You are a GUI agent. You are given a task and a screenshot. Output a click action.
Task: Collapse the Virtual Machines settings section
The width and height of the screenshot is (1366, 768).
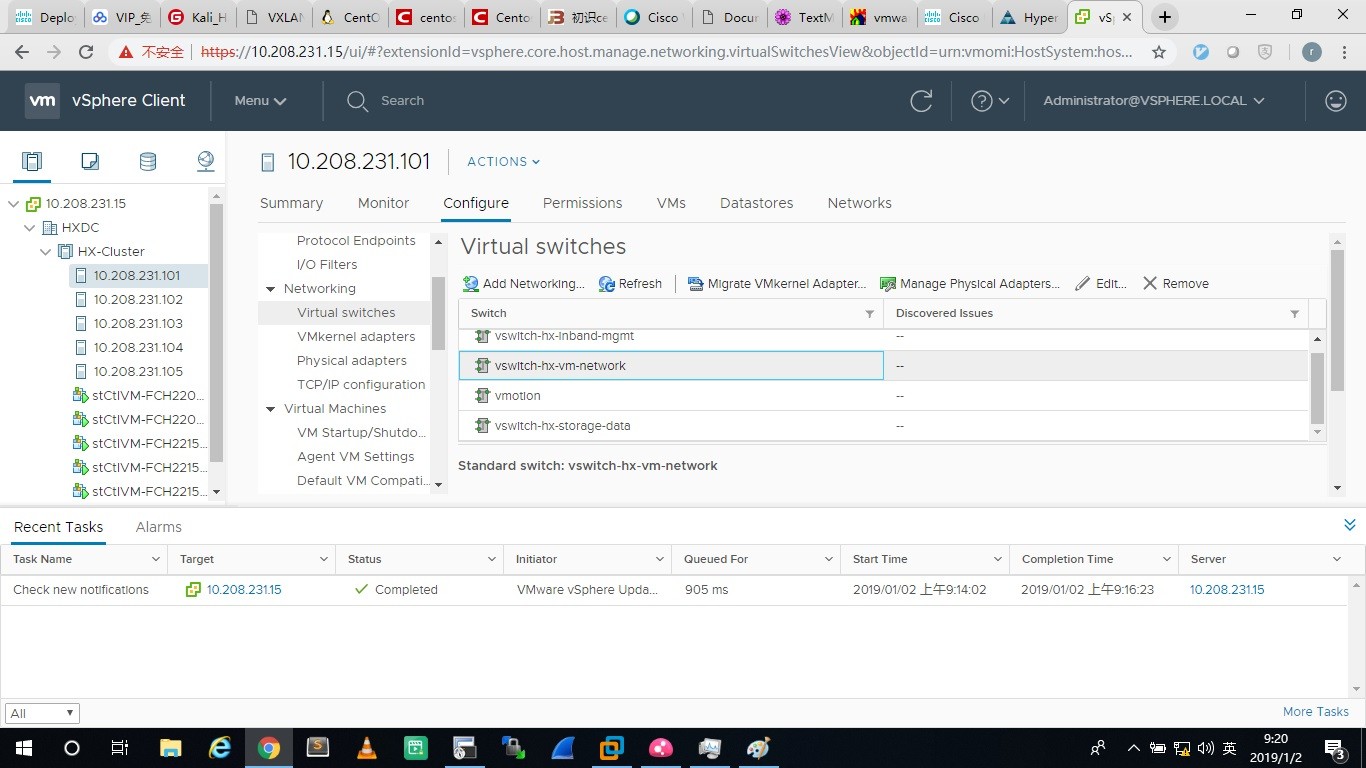pos(270,408)
